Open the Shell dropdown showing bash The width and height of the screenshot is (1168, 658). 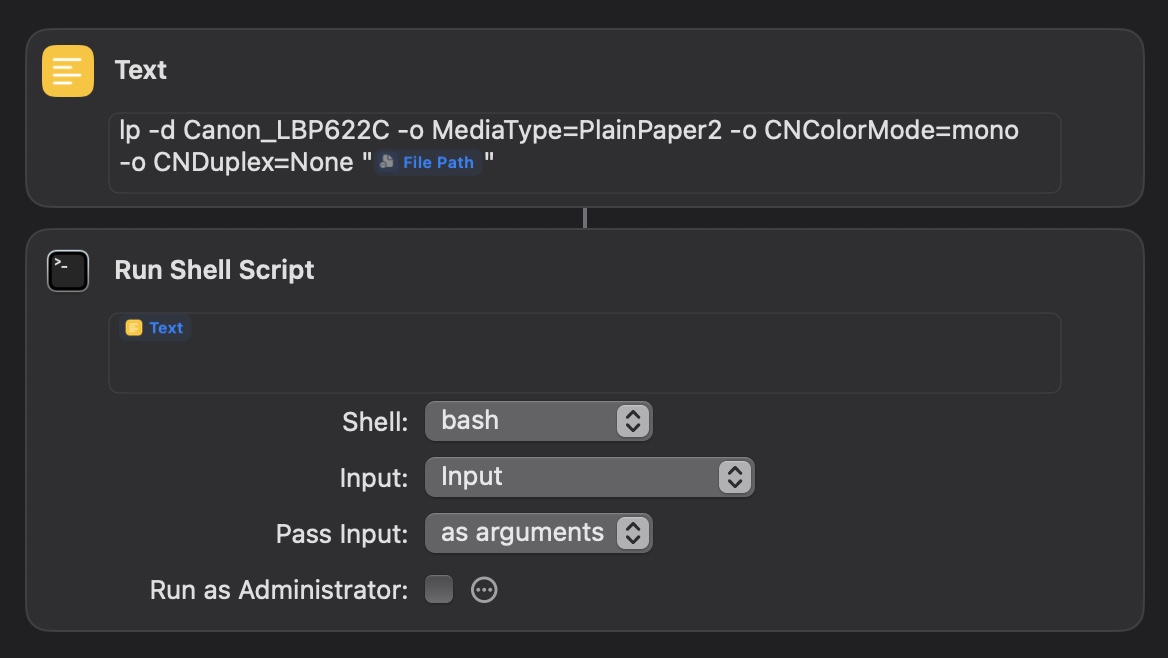[x=539, y=421]
